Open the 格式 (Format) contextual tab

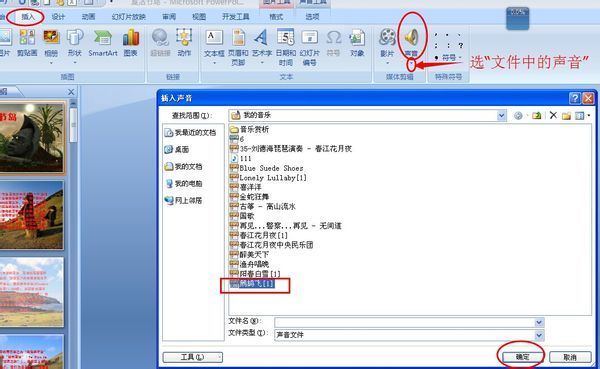[x=276, y=17]
